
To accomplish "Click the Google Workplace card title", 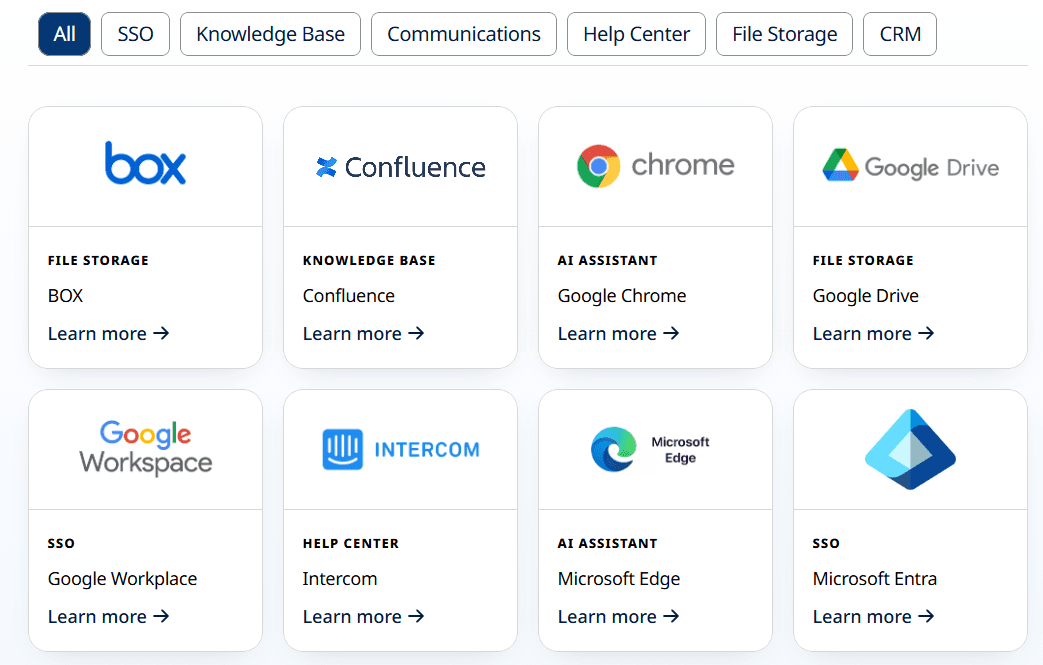I will [x=122, y=579].
